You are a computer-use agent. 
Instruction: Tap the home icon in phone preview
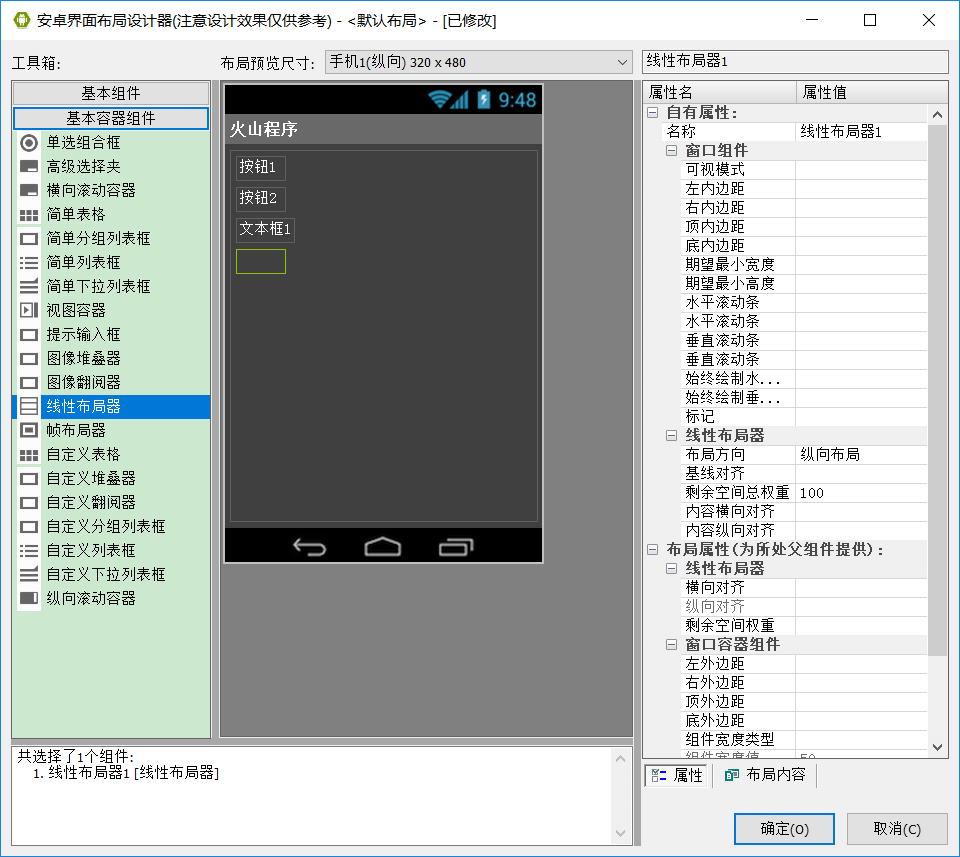383,547
